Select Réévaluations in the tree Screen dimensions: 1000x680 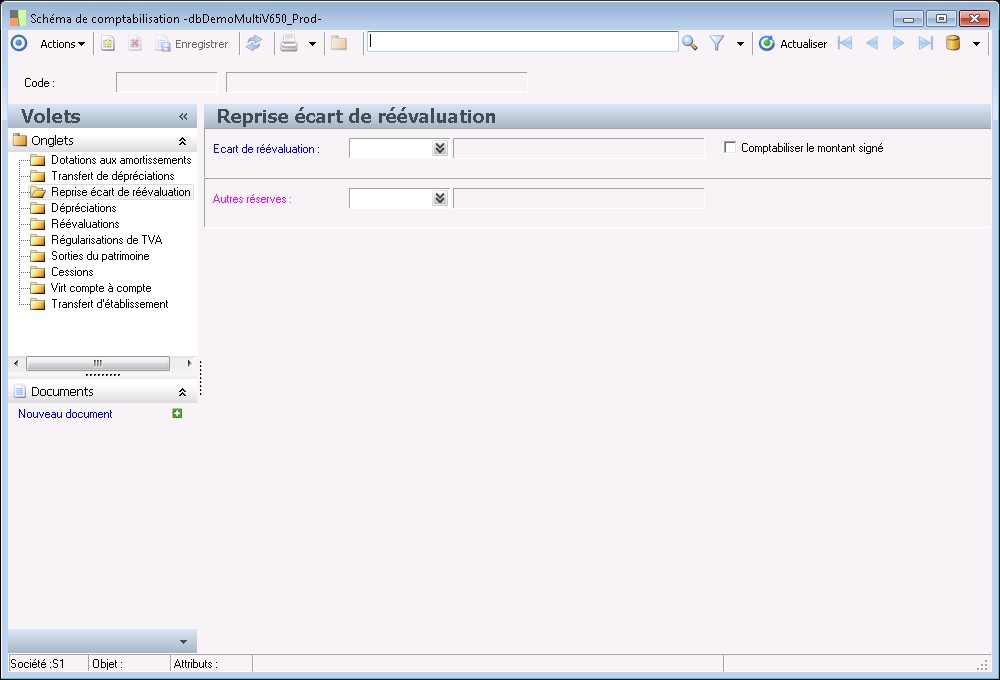point(85,224)
